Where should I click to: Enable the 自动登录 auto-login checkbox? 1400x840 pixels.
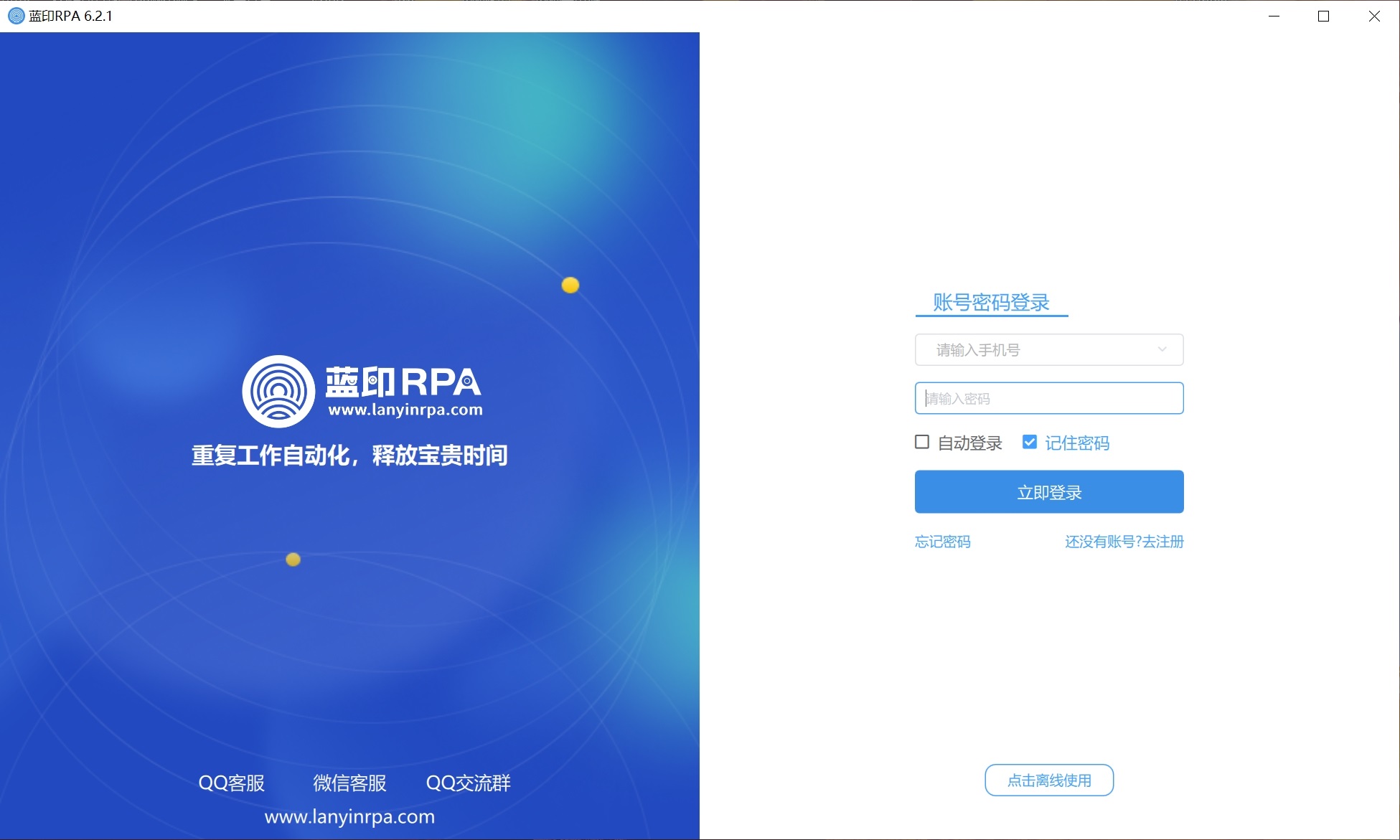coord(921,443)
